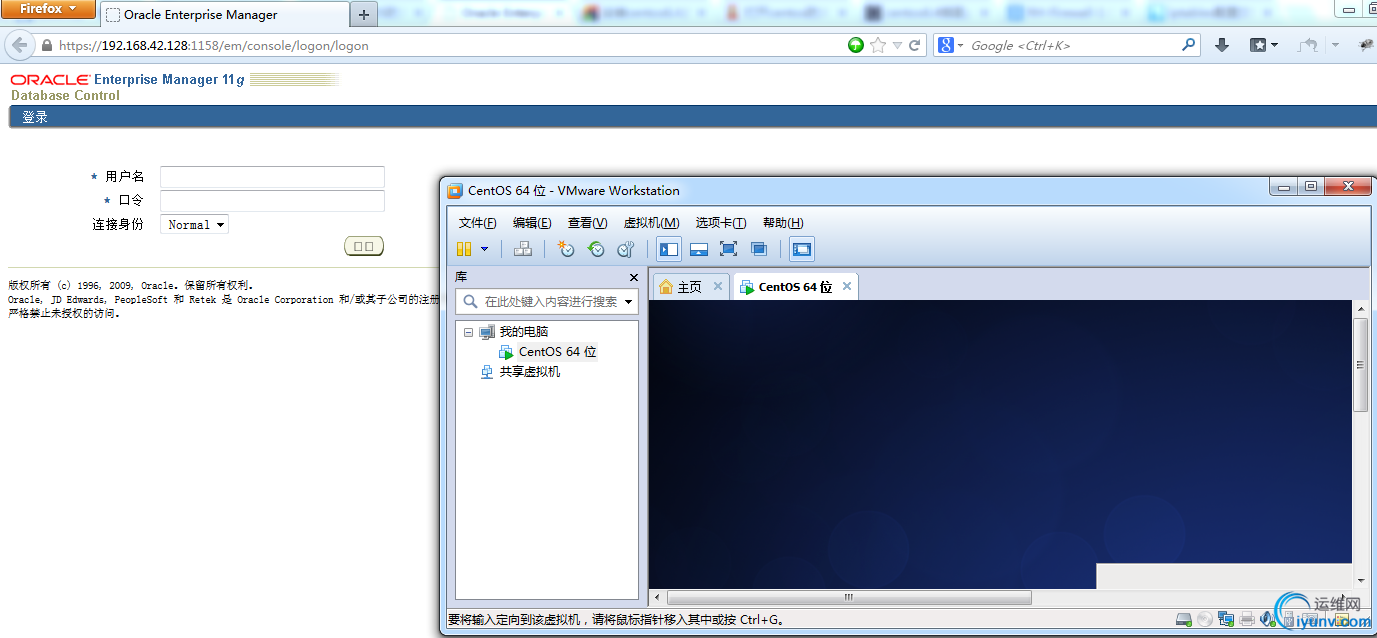Screen dimensions: 1377x638
Task: Open the URL history dropdown arrow
Action: [x=897, y=45]
